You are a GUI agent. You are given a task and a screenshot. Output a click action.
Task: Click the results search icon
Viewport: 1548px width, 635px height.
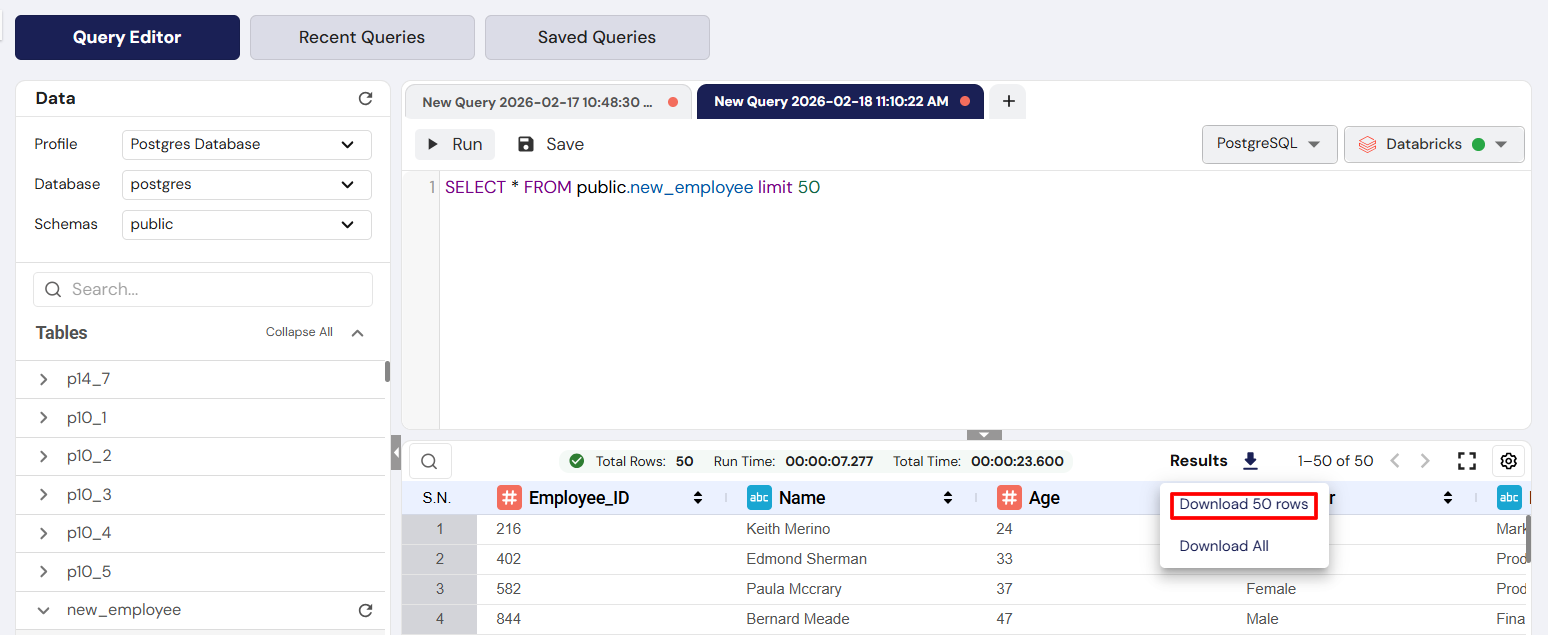pyautogui.click(x=430, y=461)
